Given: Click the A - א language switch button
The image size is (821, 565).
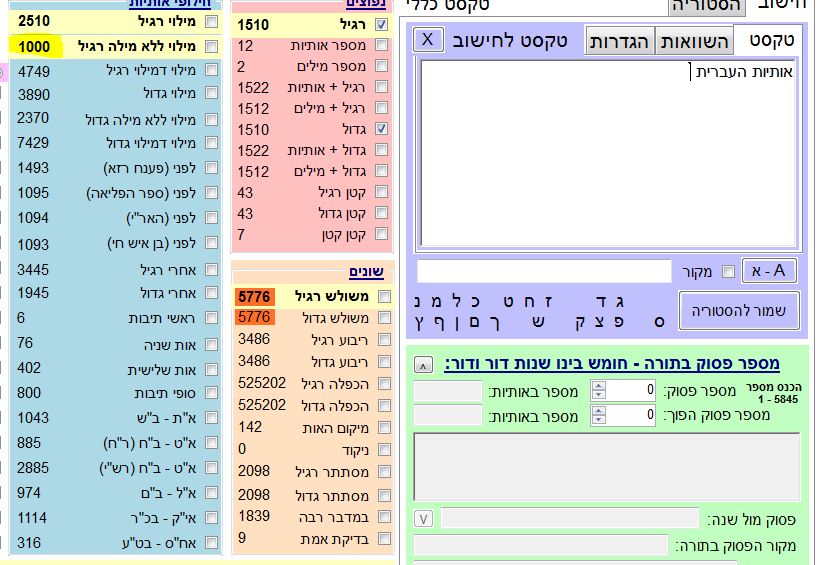Looking at the screenshot, I should pos(769,270).
